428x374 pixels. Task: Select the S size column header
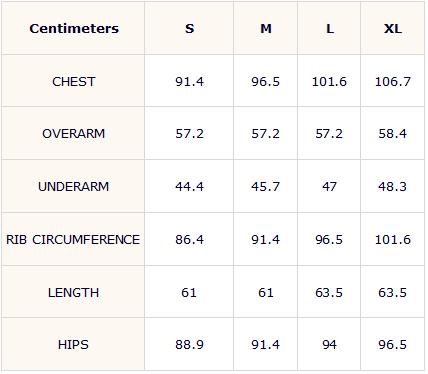(189, 28)
